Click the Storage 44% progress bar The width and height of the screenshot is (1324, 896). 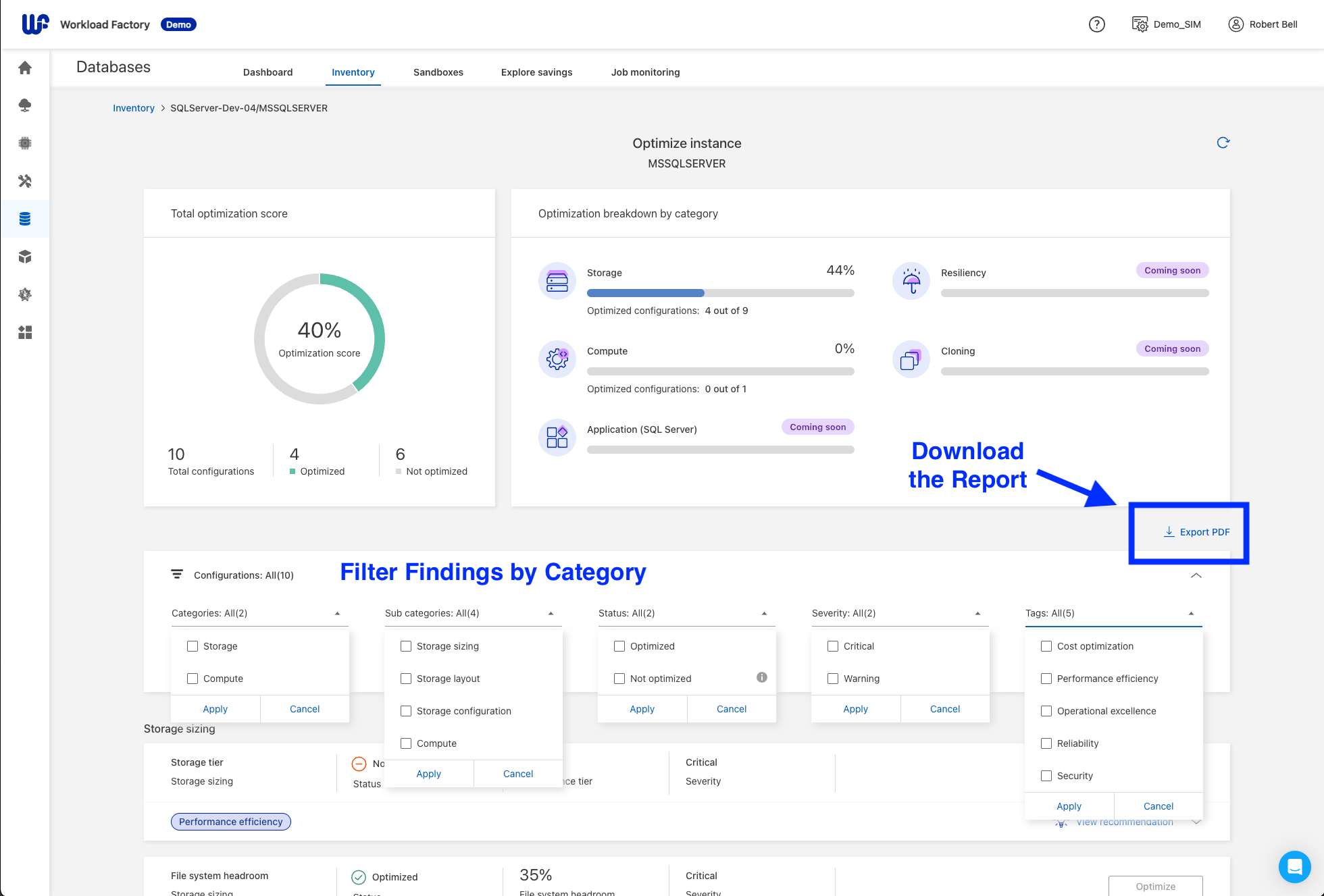[x=720, y=293]
